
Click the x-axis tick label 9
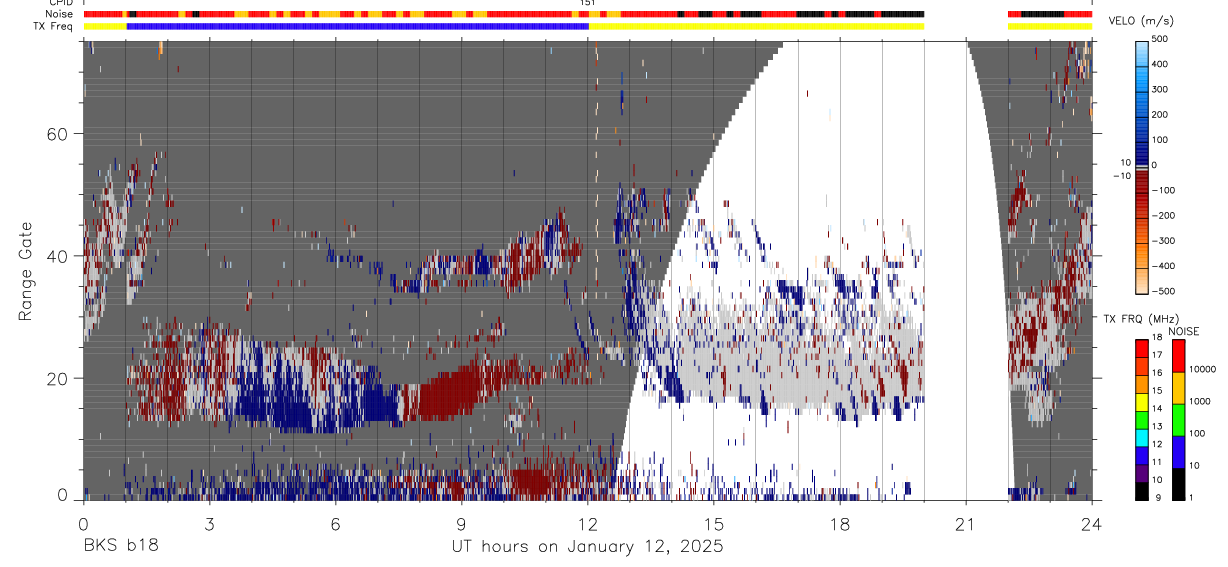click(x=461, y=523)
